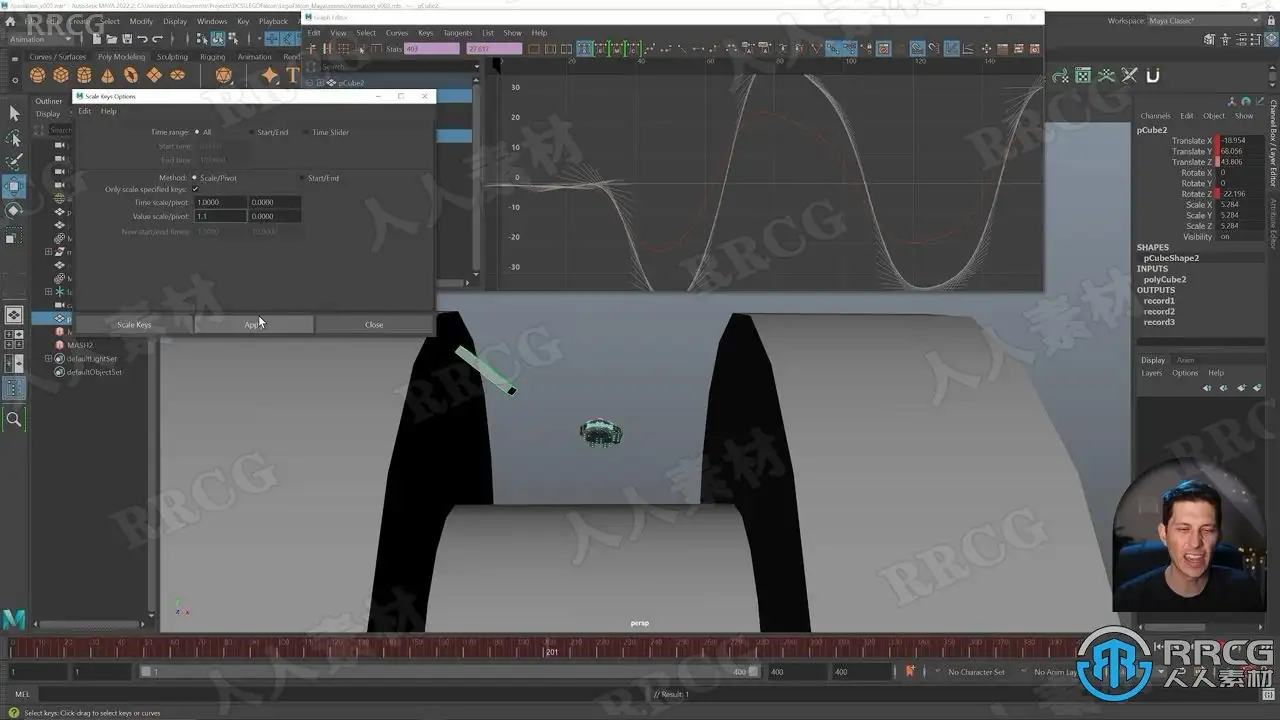1280x720 pixels.
Task: Click the Value pivot field 0.0000
Action: click(274, 216)
